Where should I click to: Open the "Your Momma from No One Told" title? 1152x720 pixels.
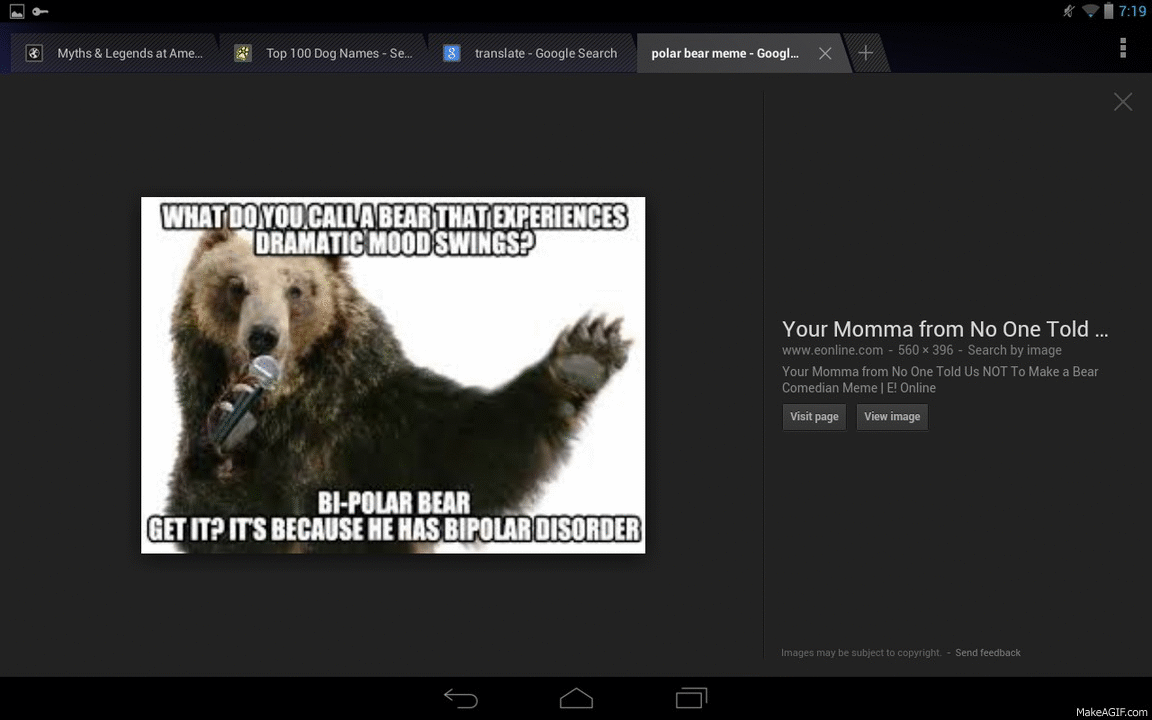click(x=944, y=329)
